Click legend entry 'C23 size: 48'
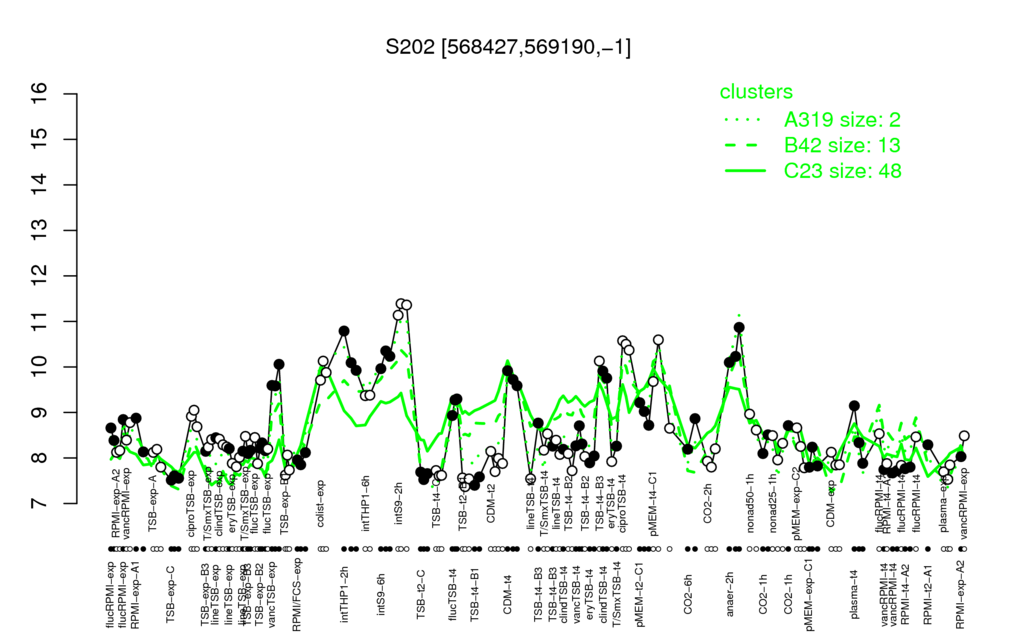 coord(842,171)
